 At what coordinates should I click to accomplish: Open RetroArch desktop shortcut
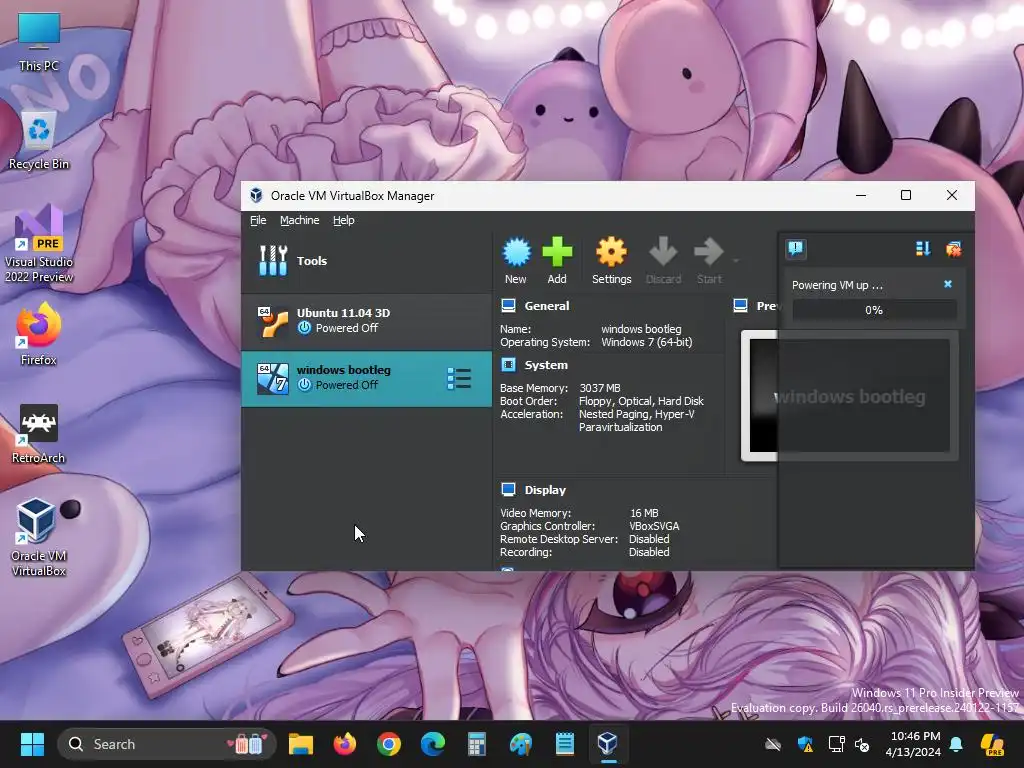[x=39, y=433]
